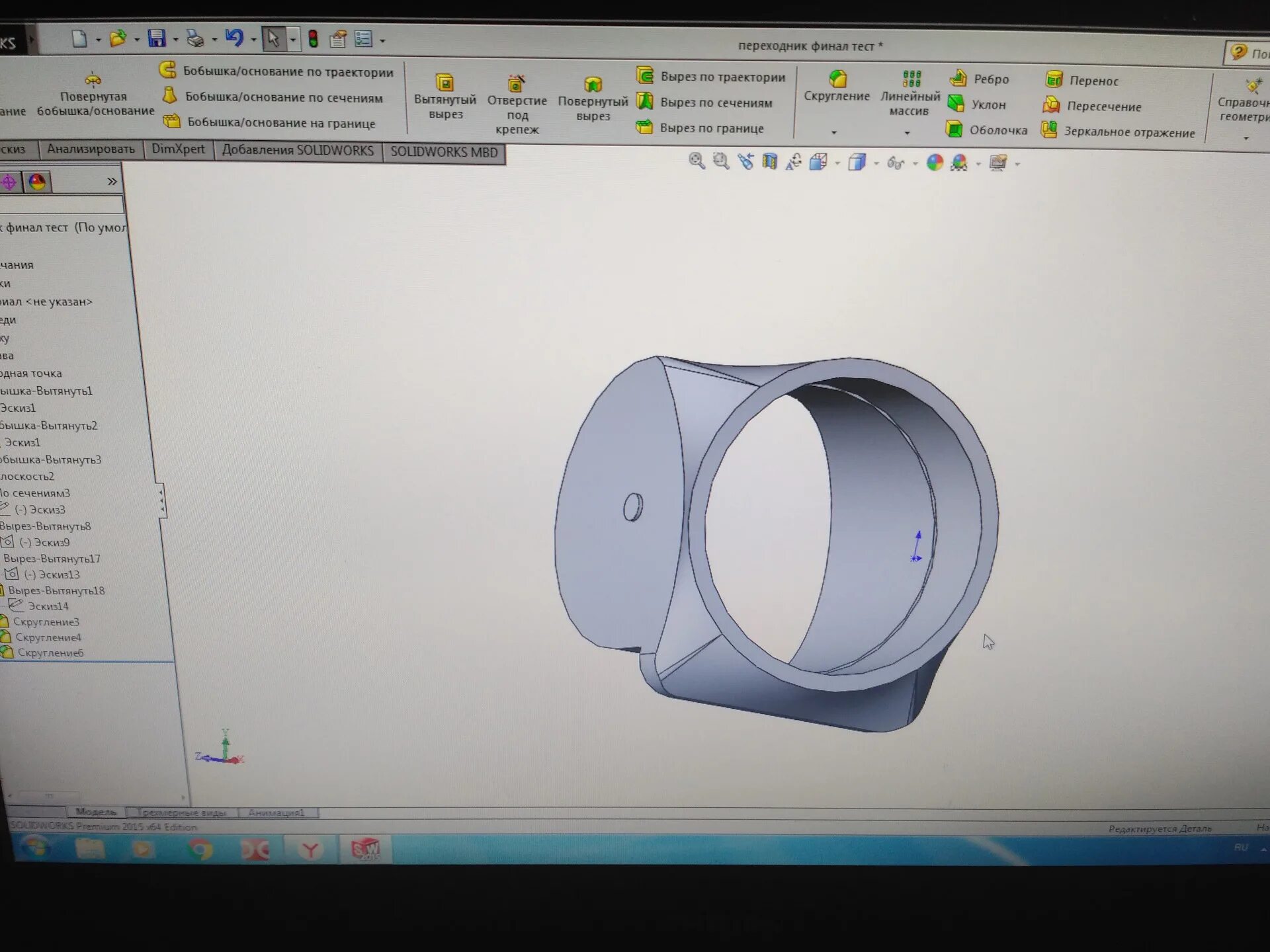The height and width of the screenshot is (952, 1270).
Task: Click the Скругление fillet icon
Action: click(837, 79)
